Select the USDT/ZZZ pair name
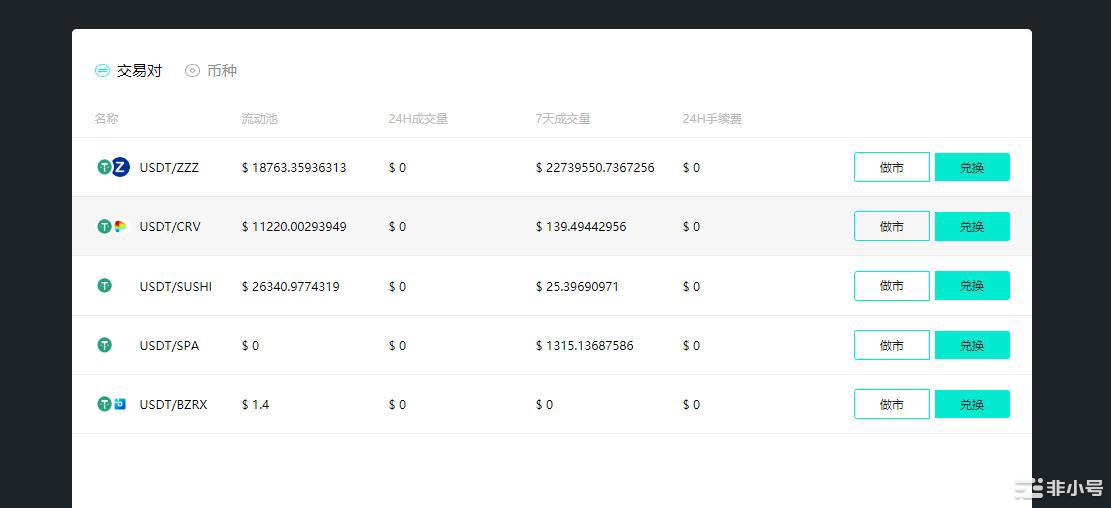 coord(169,168)
